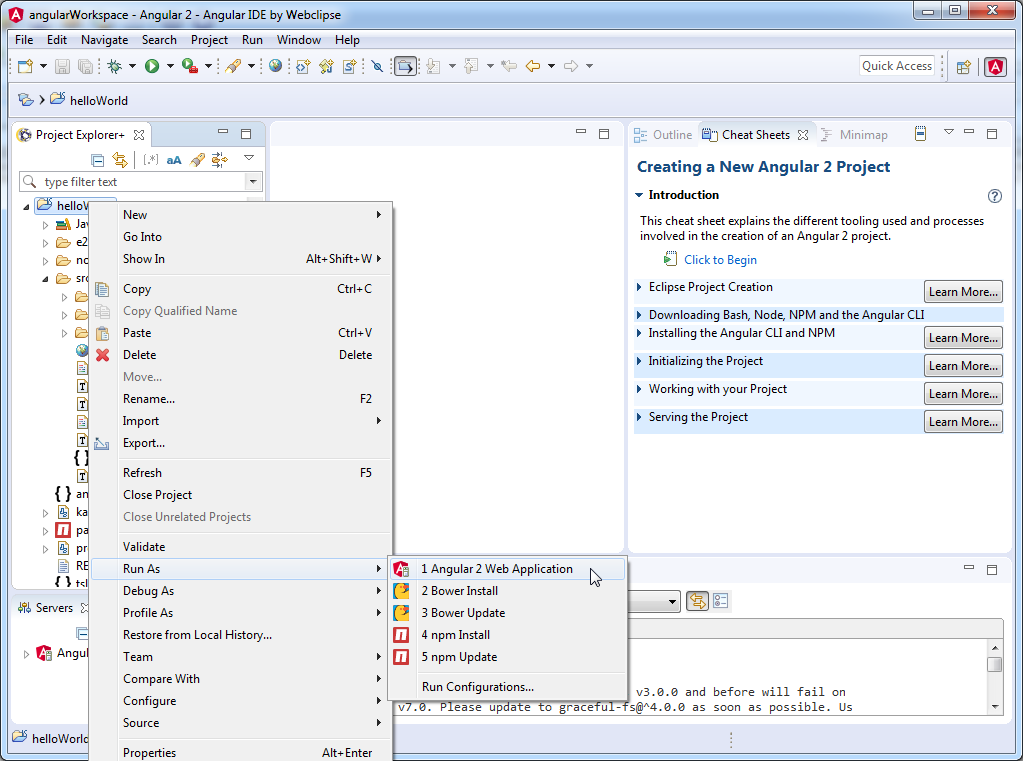The width and height of the screenshot is (1023, 761).
Task: Click the list-style icon in the bottom panel toolbar
Action: 721,600
